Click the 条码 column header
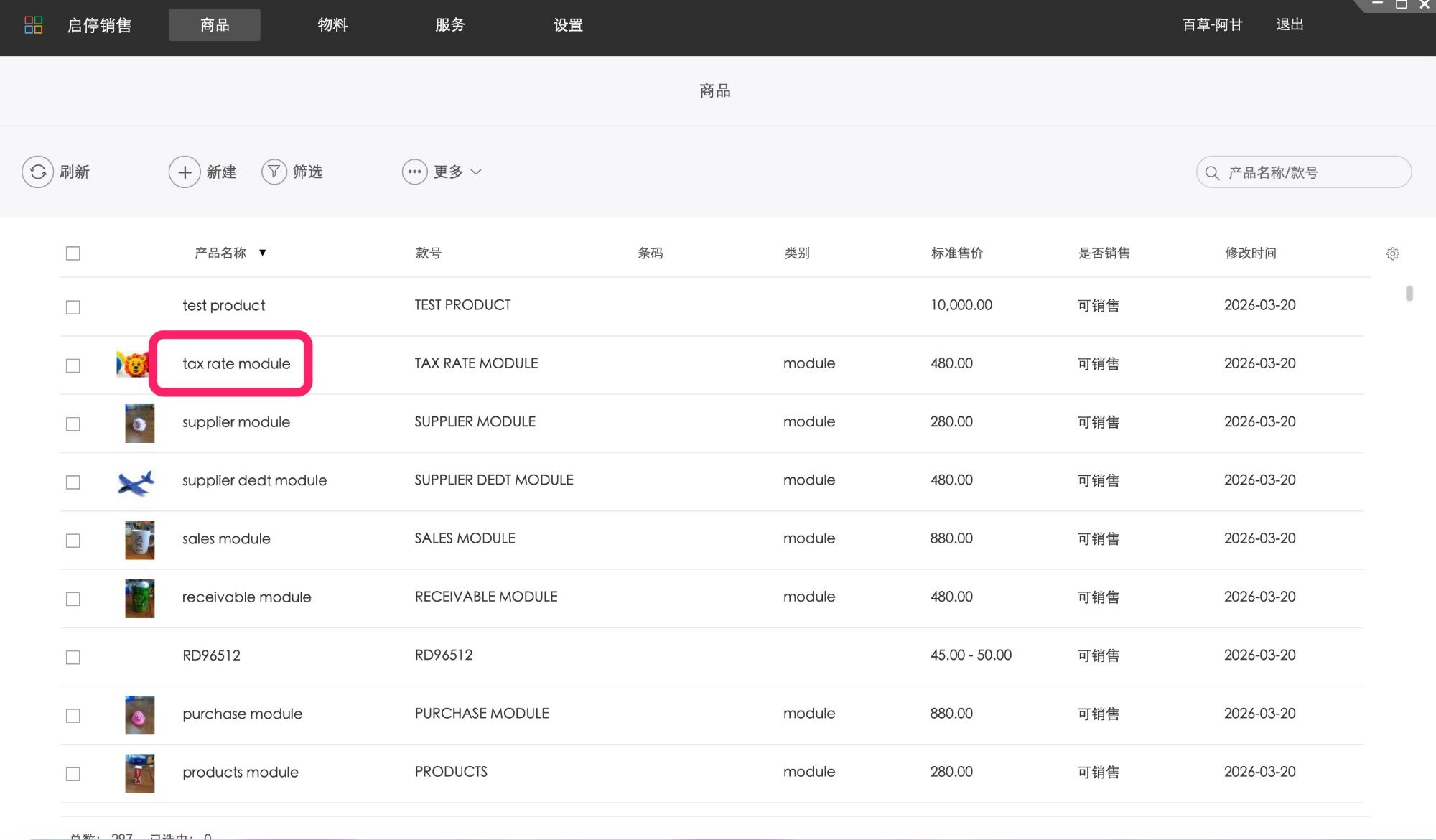 tap(651, 253)
